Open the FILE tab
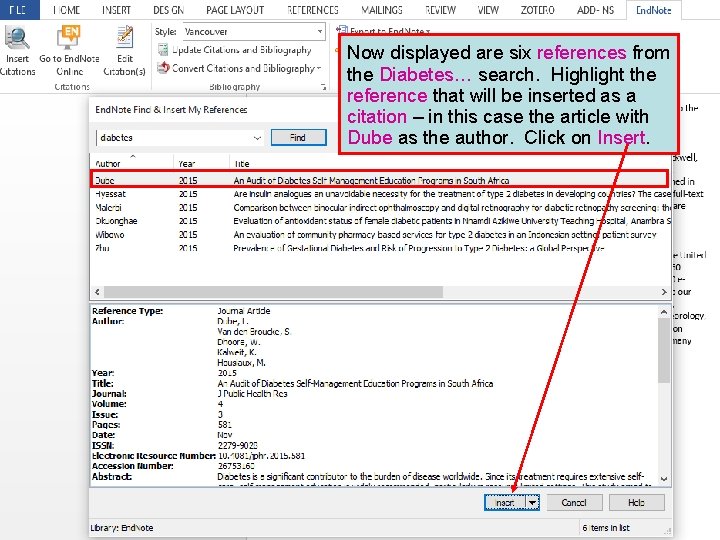Viewport: 720px width, 540px height. coord(19,10)
